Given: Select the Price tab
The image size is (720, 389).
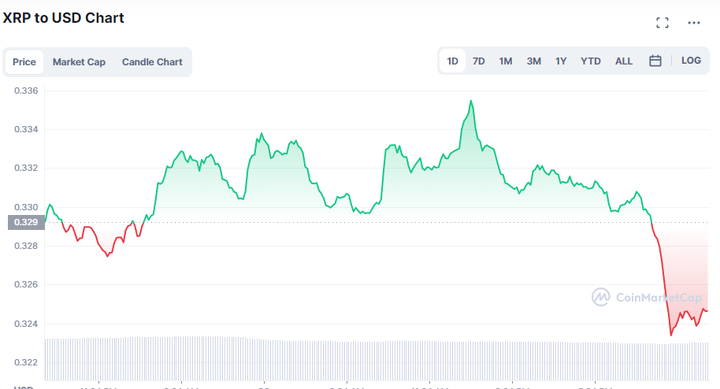Looking at the screenshot, I should pyautogui.click(x=24, y=62).
